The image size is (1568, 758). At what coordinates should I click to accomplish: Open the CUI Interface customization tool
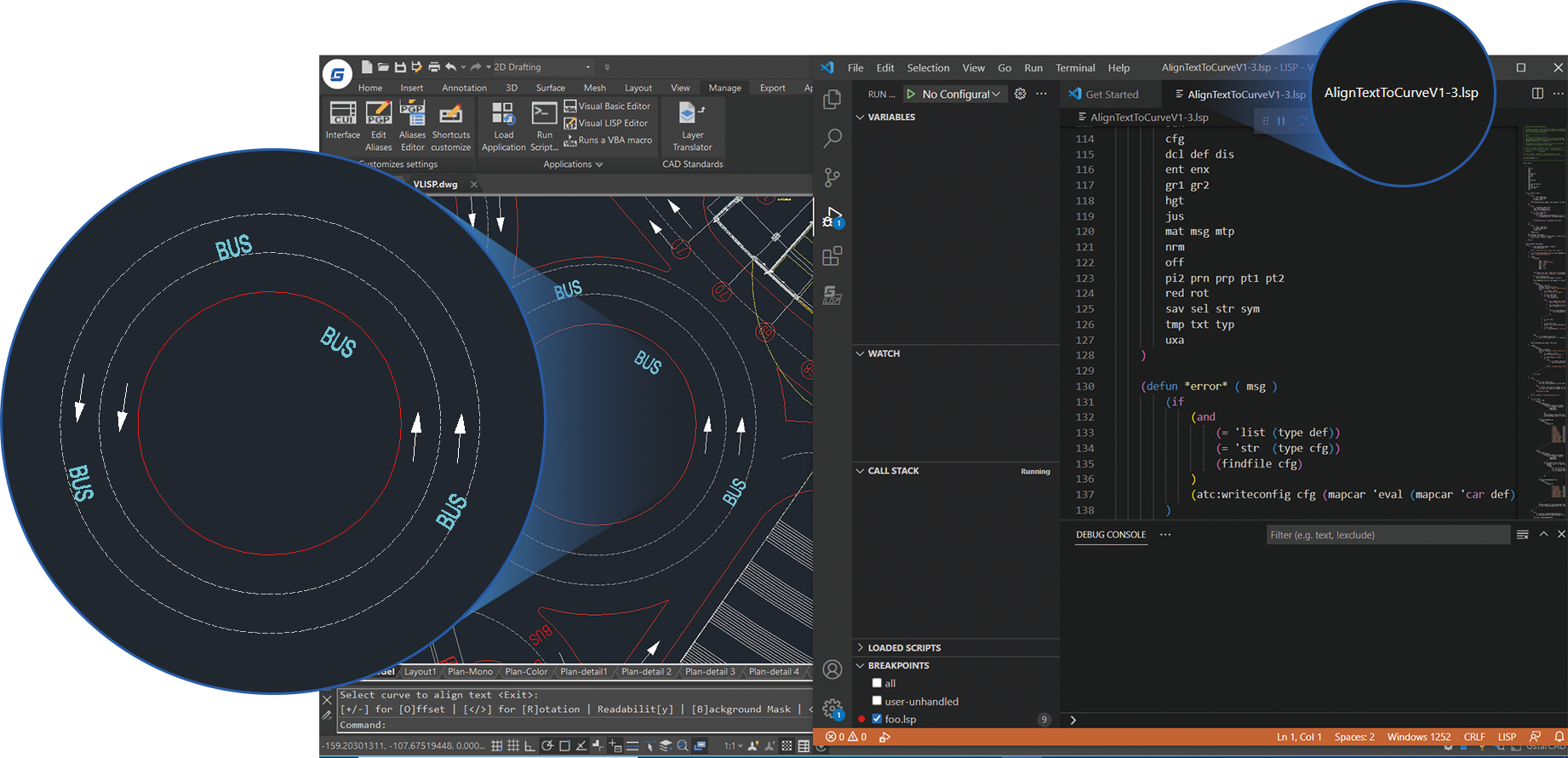pyautogui.click(x=343, y=120)
